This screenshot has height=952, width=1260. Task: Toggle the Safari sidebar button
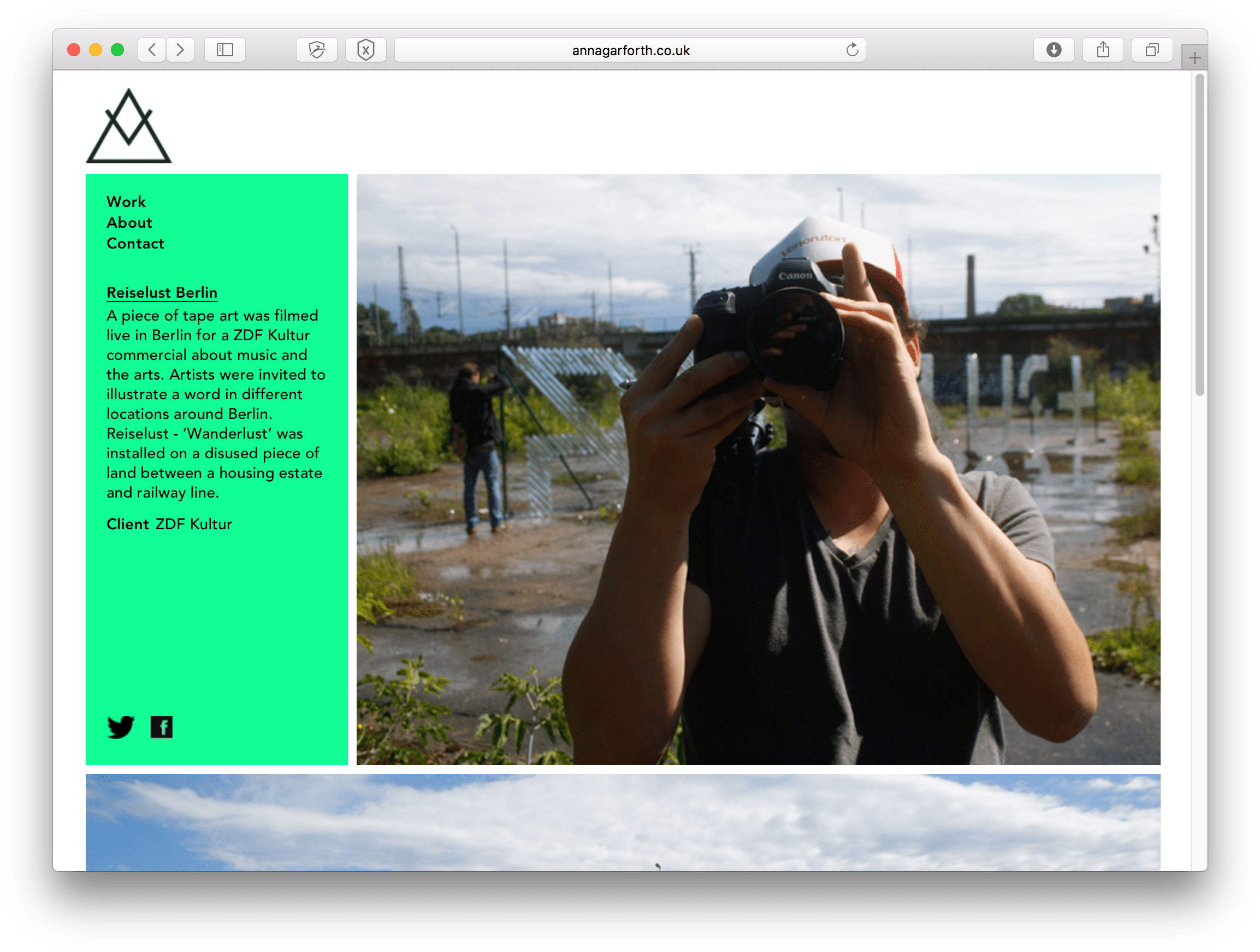pos(225,50)
